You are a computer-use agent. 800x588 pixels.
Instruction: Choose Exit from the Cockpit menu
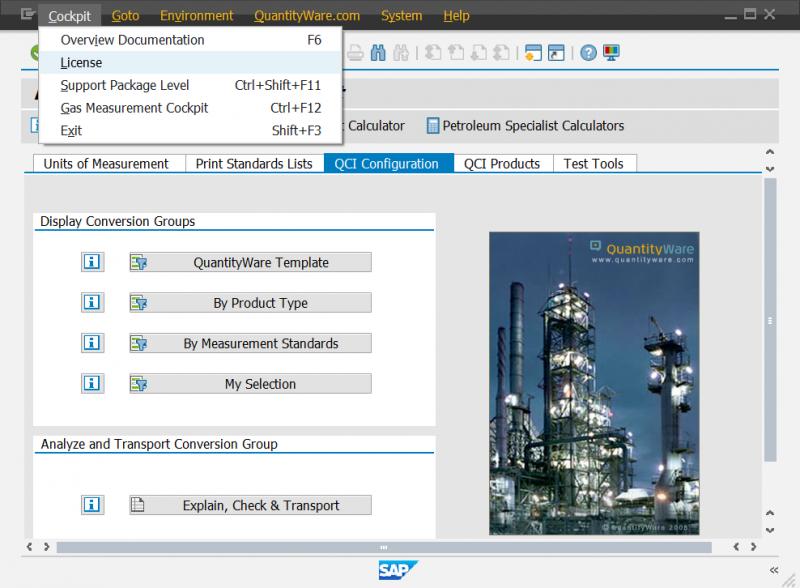tap(190, 131)
